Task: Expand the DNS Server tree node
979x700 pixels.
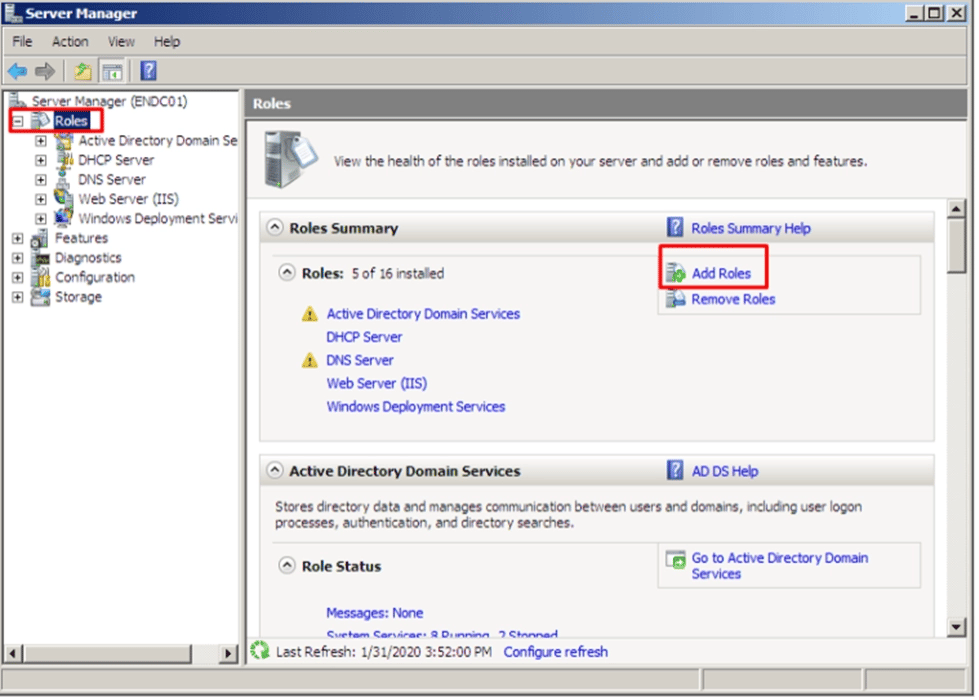Action: [41, 180]
